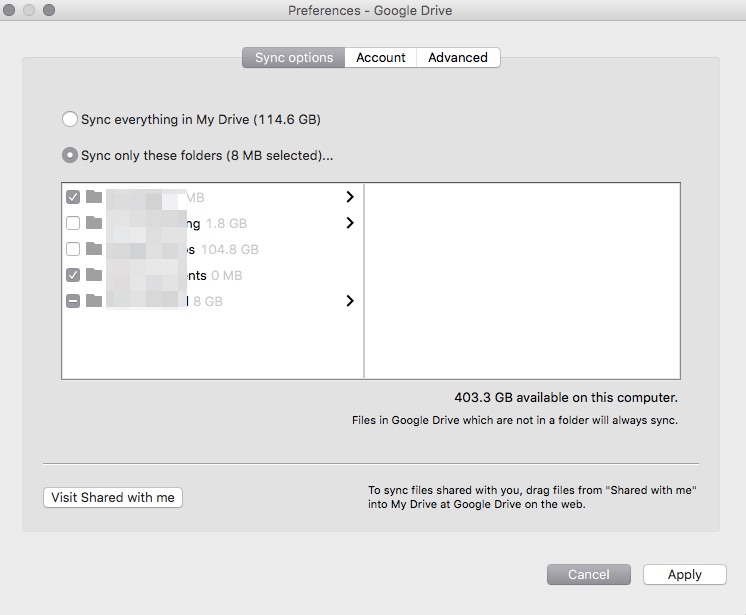Viewport: 746px width, 615px height.
Task: Check the 104.8 GB folder checkbox
Action: (x=73, y=249)
